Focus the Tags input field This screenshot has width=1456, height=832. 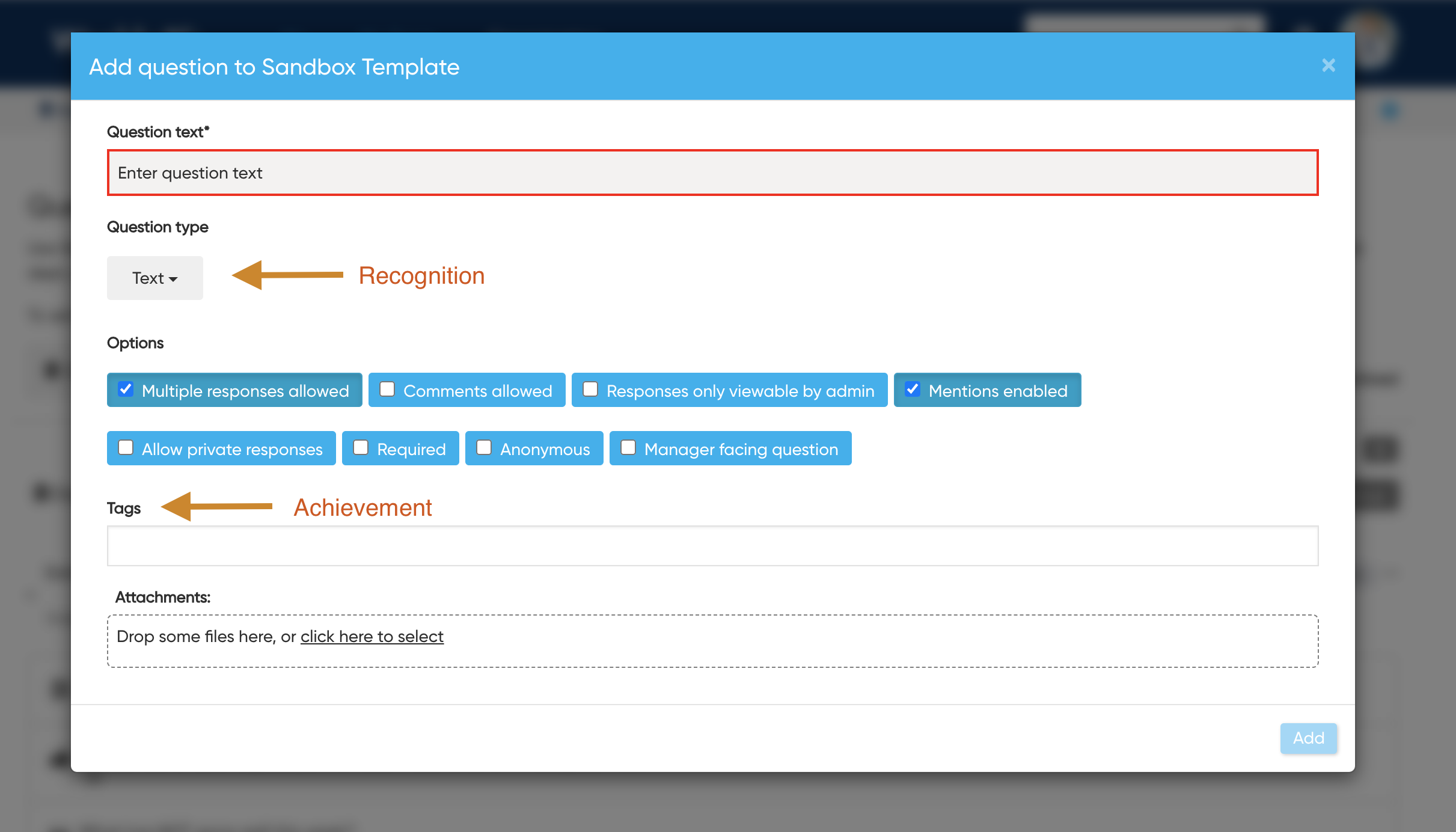pyautogui.click(x=712, y=546)
